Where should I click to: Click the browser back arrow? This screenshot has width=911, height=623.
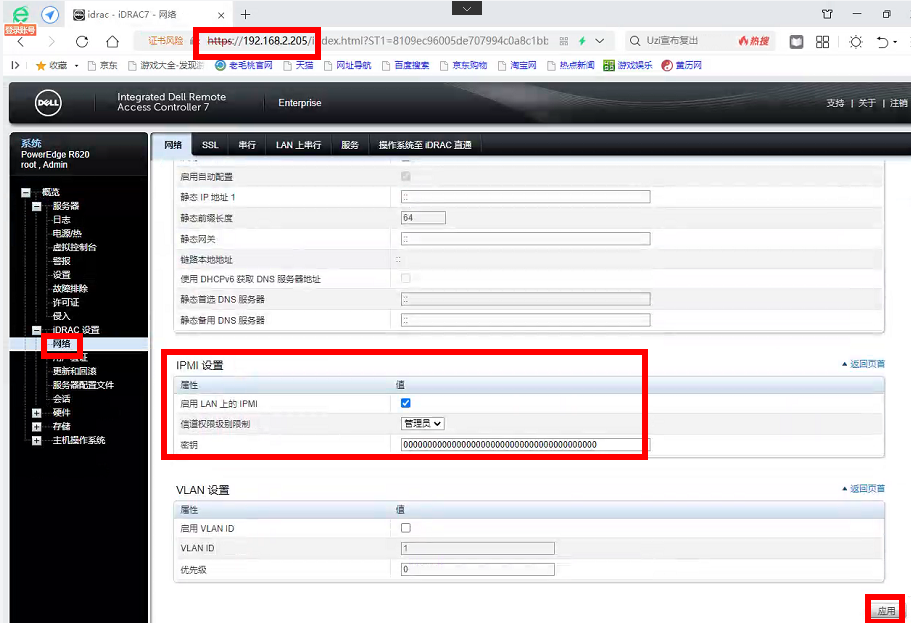tap(20, 42)
